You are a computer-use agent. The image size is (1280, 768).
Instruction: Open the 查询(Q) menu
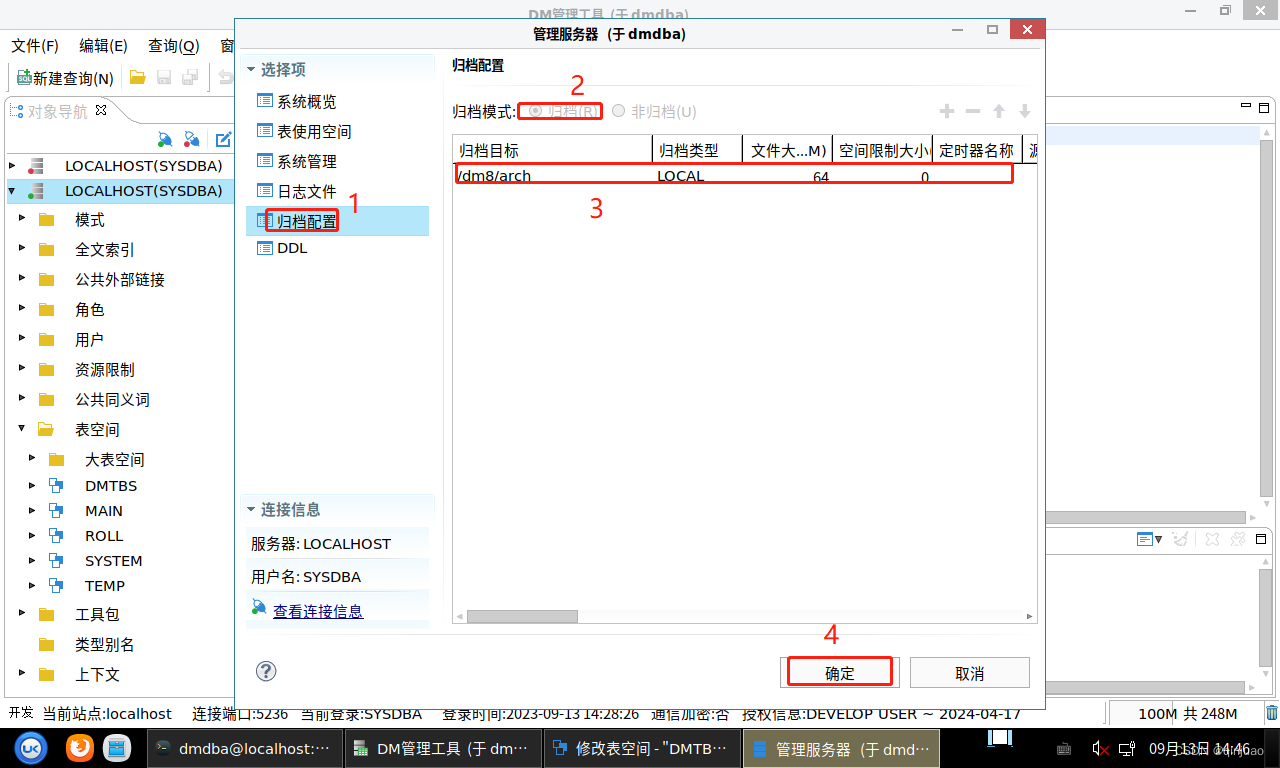tap(174, 46)
